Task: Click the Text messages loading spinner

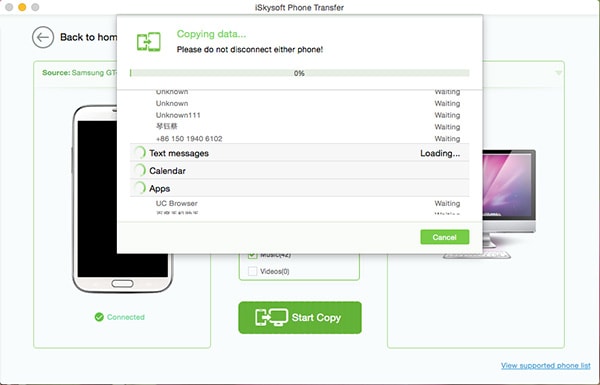Action: pos(140,153)
